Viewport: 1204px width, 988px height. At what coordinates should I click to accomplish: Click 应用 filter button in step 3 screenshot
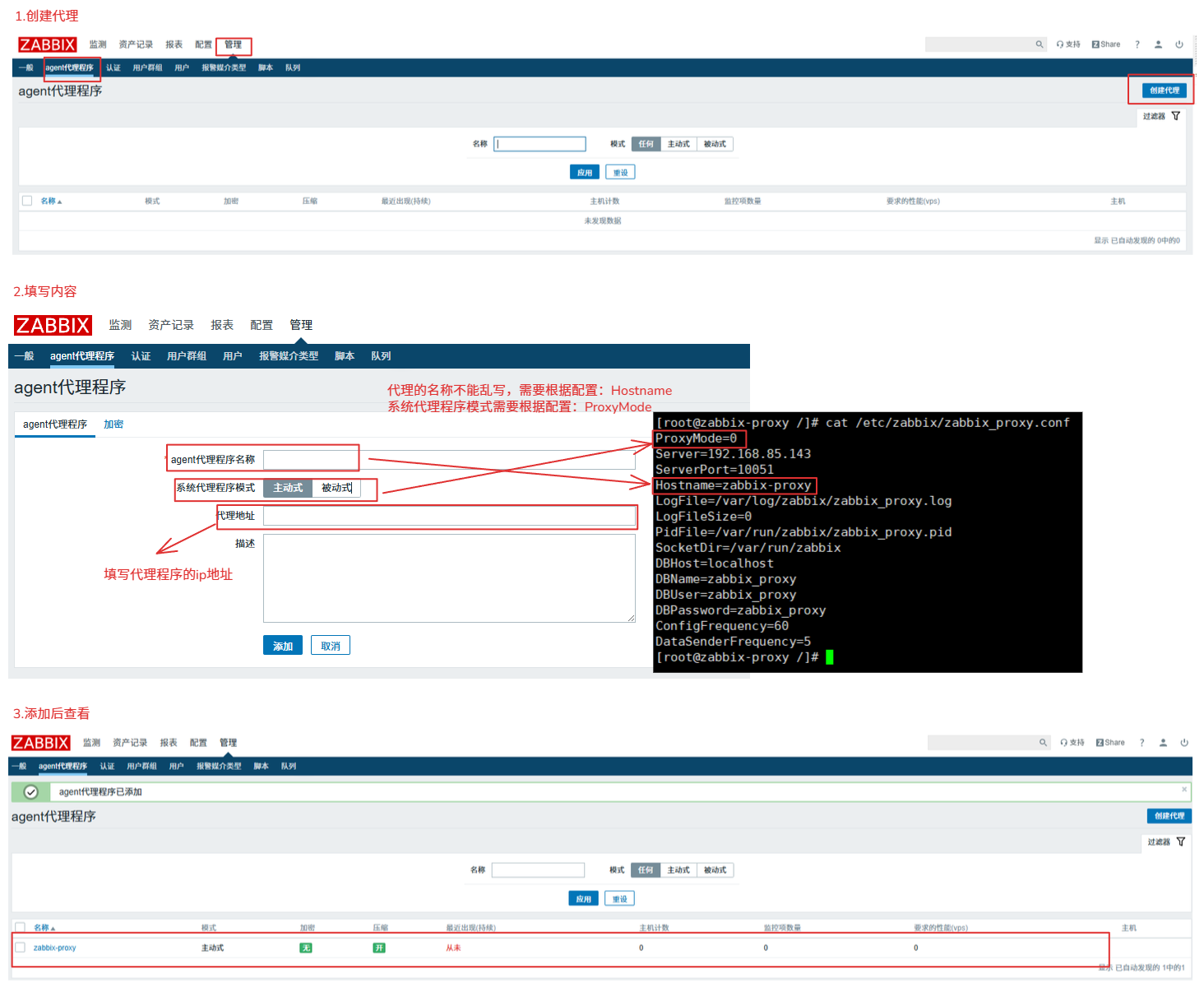584,899
